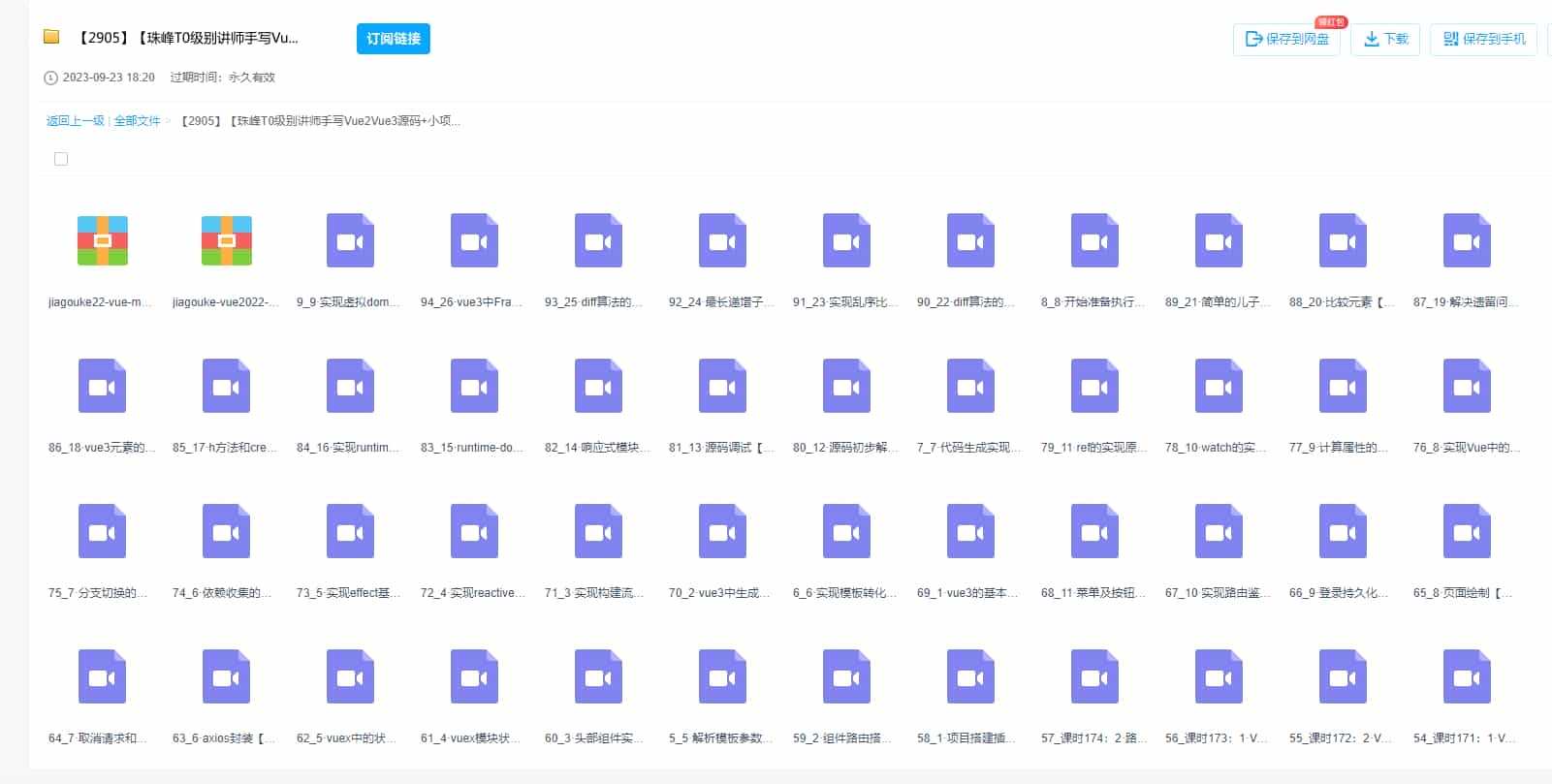
Task: Open video file 90_22 diff算法
Action: pyautogui.click(x=971, y=240)
